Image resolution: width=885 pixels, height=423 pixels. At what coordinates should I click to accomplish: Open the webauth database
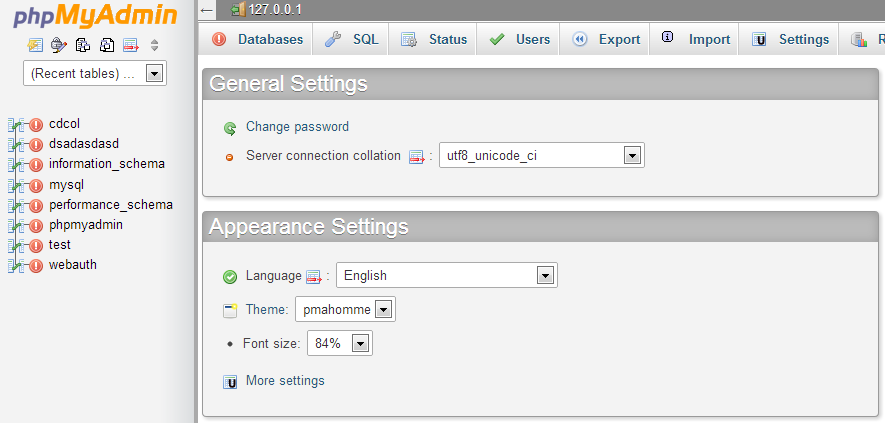[73, 264]
